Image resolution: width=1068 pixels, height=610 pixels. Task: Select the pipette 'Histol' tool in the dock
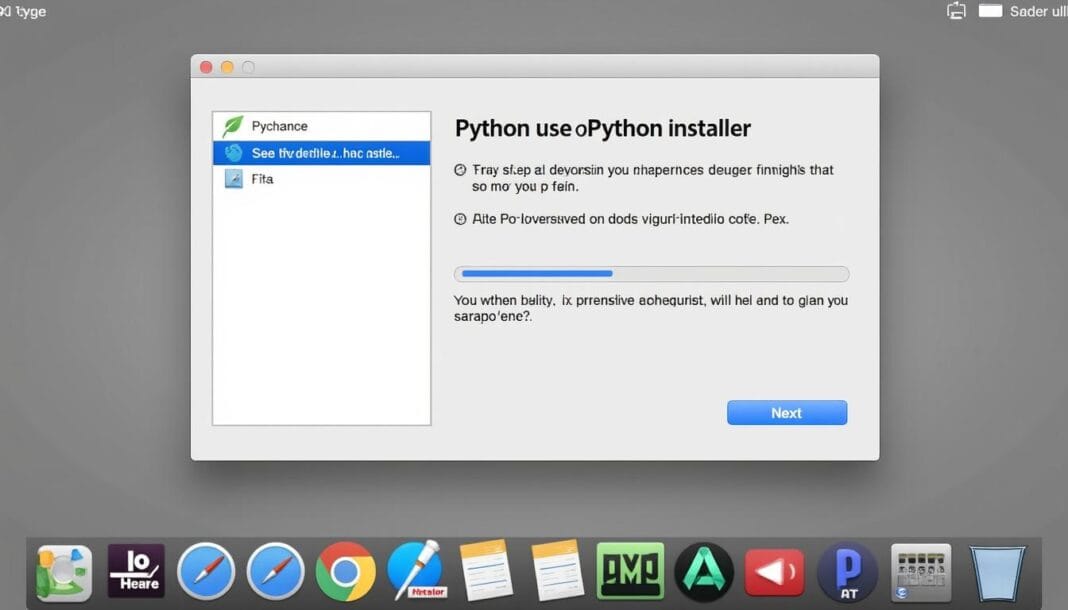[x=415, y=572]
